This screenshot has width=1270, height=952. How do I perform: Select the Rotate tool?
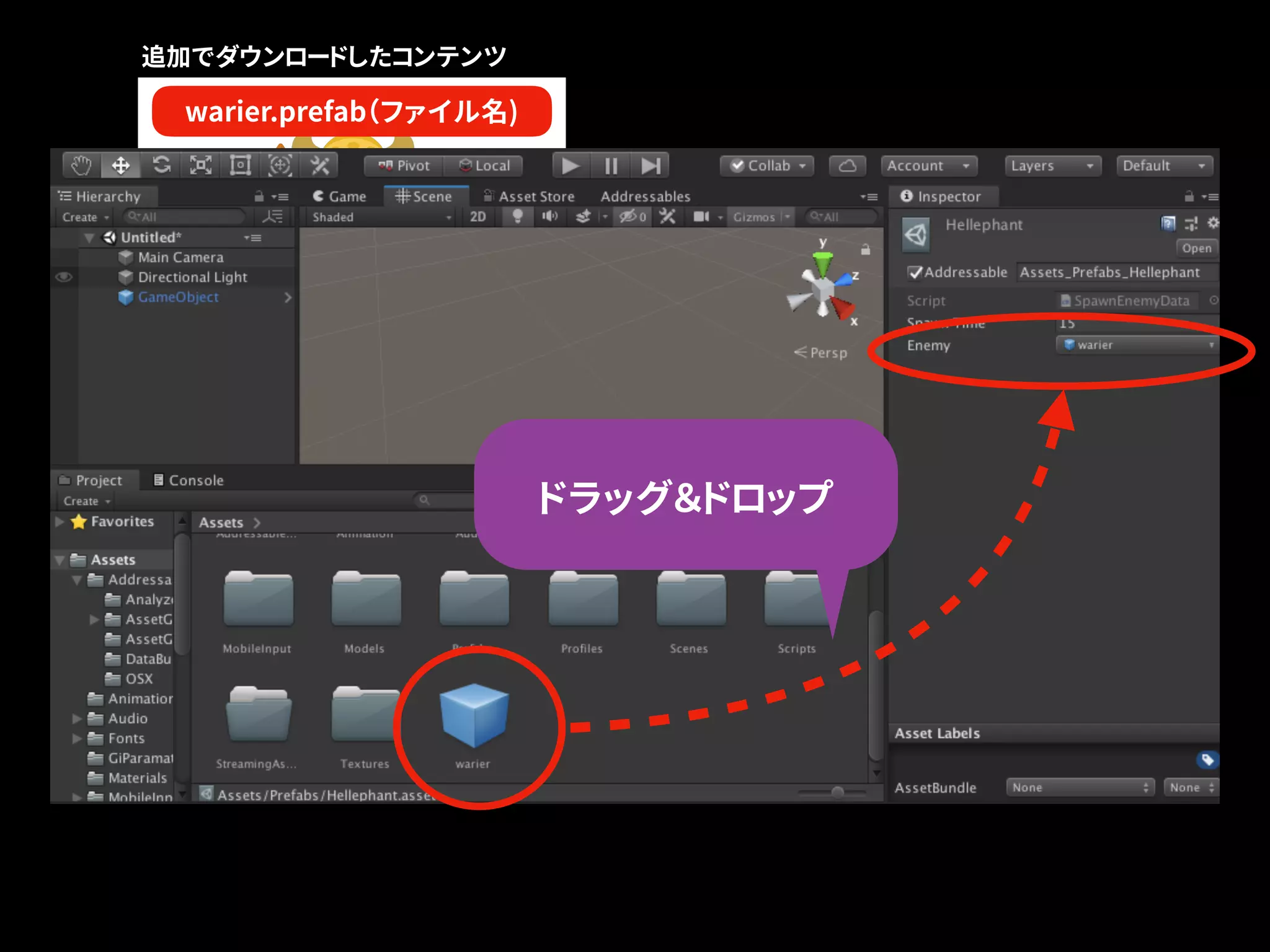[x=161, y=165]
